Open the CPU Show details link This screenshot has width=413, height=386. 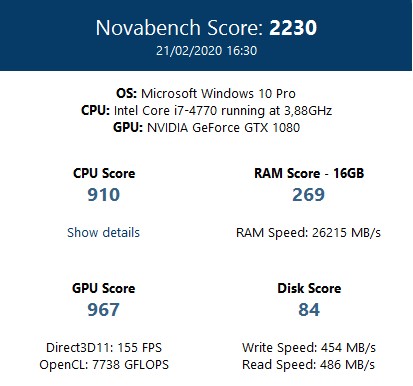[103, 232]
